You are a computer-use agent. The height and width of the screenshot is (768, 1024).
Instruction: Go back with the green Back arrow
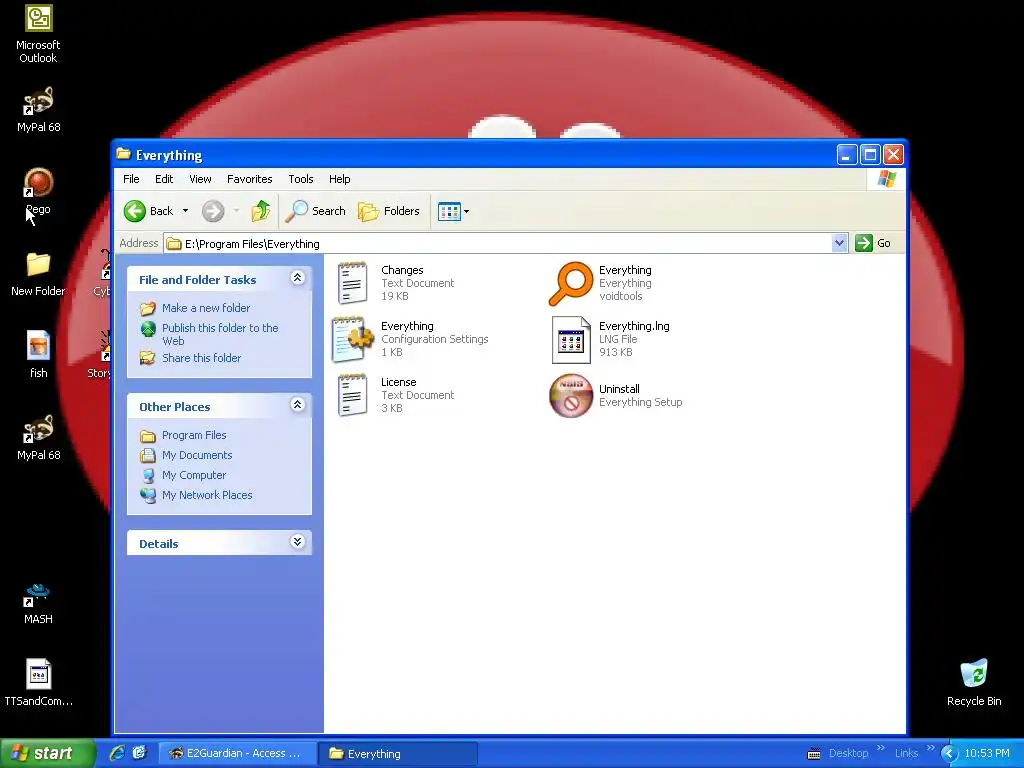[135, 211]
